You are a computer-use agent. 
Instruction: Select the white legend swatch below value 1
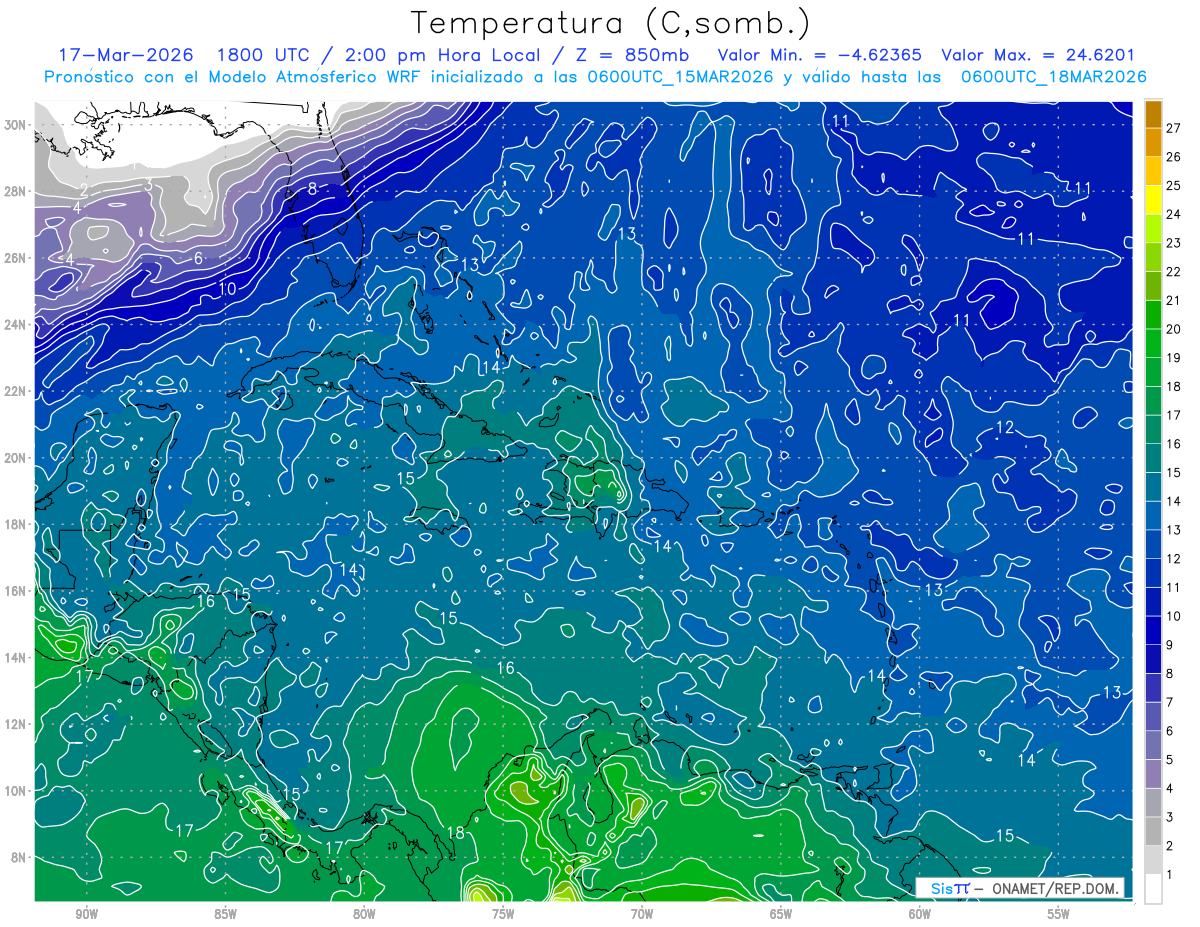tap(1153, 890)
